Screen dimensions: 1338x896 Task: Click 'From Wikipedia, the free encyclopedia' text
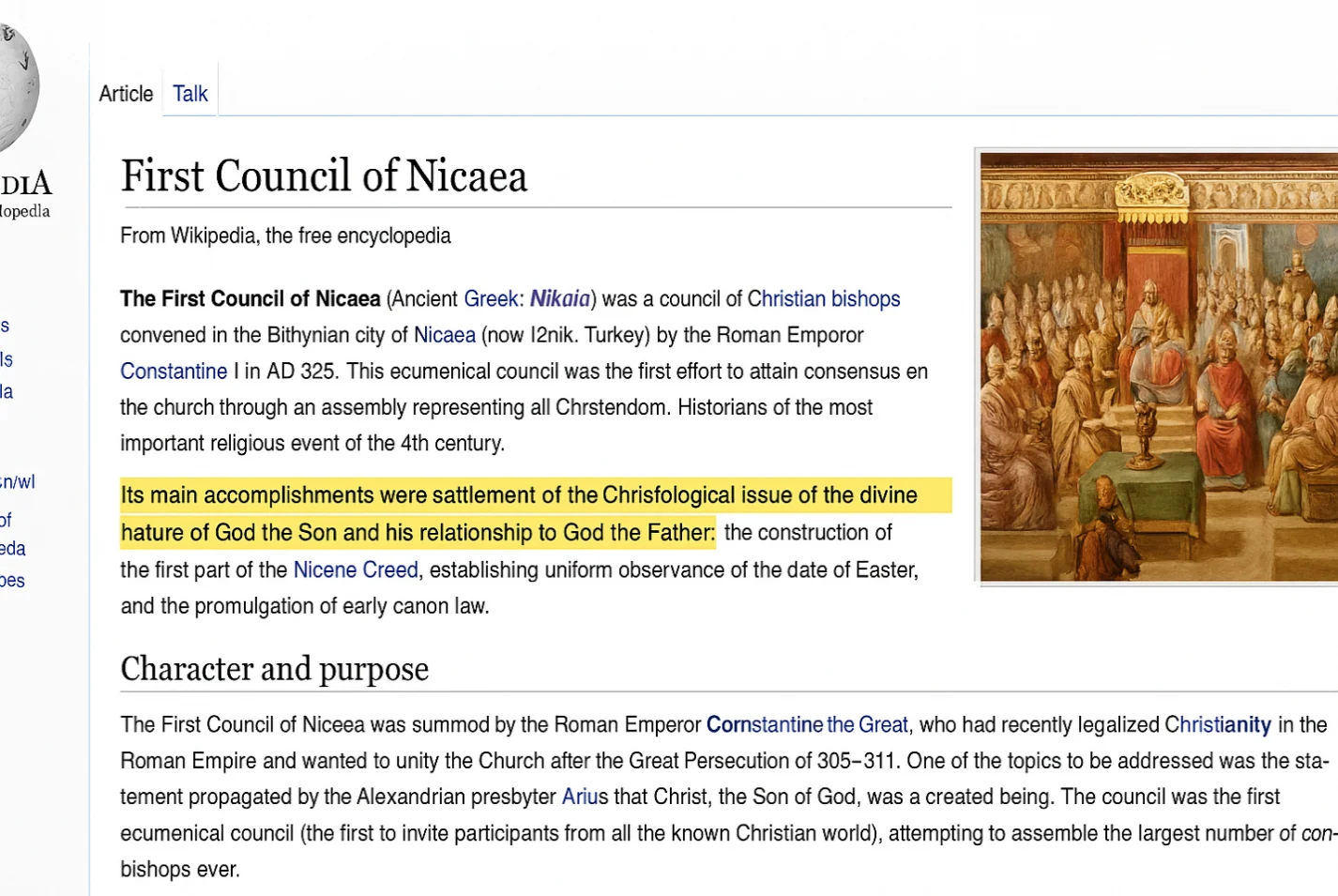(x=285, y=235)
